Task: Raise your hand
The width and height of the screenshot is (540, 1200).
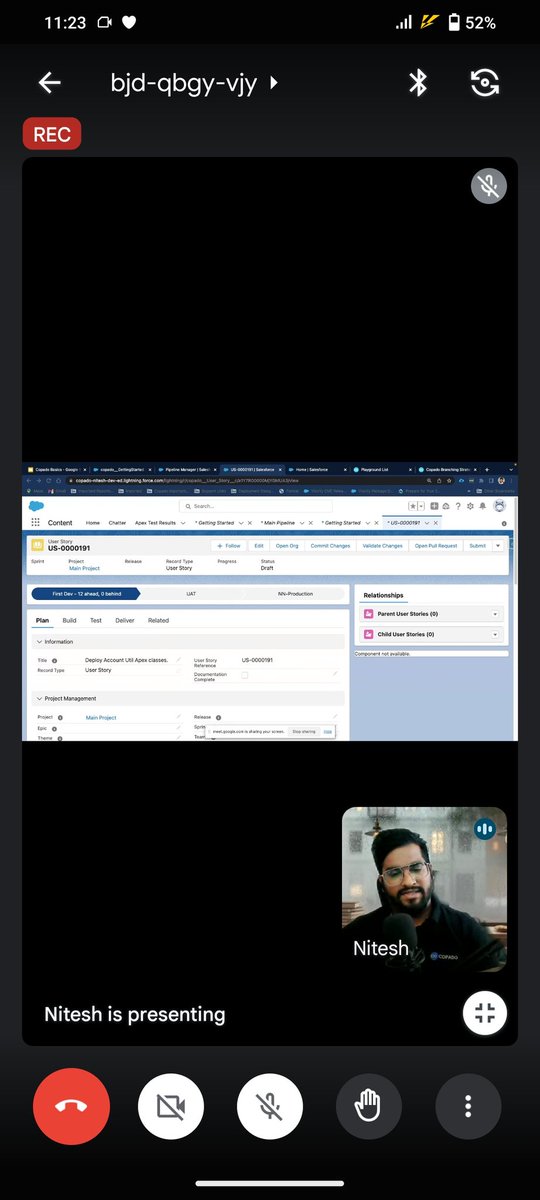Action: click(x=369, y=1105)
